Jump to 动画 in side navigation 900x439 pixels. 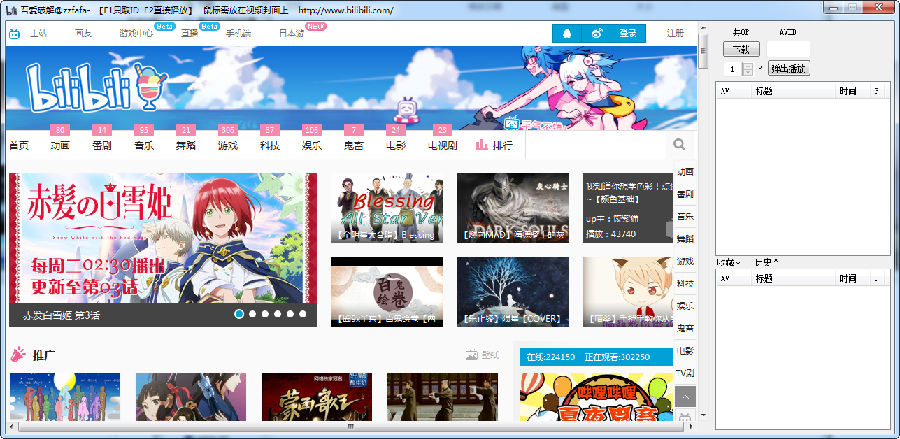(685, 172)
